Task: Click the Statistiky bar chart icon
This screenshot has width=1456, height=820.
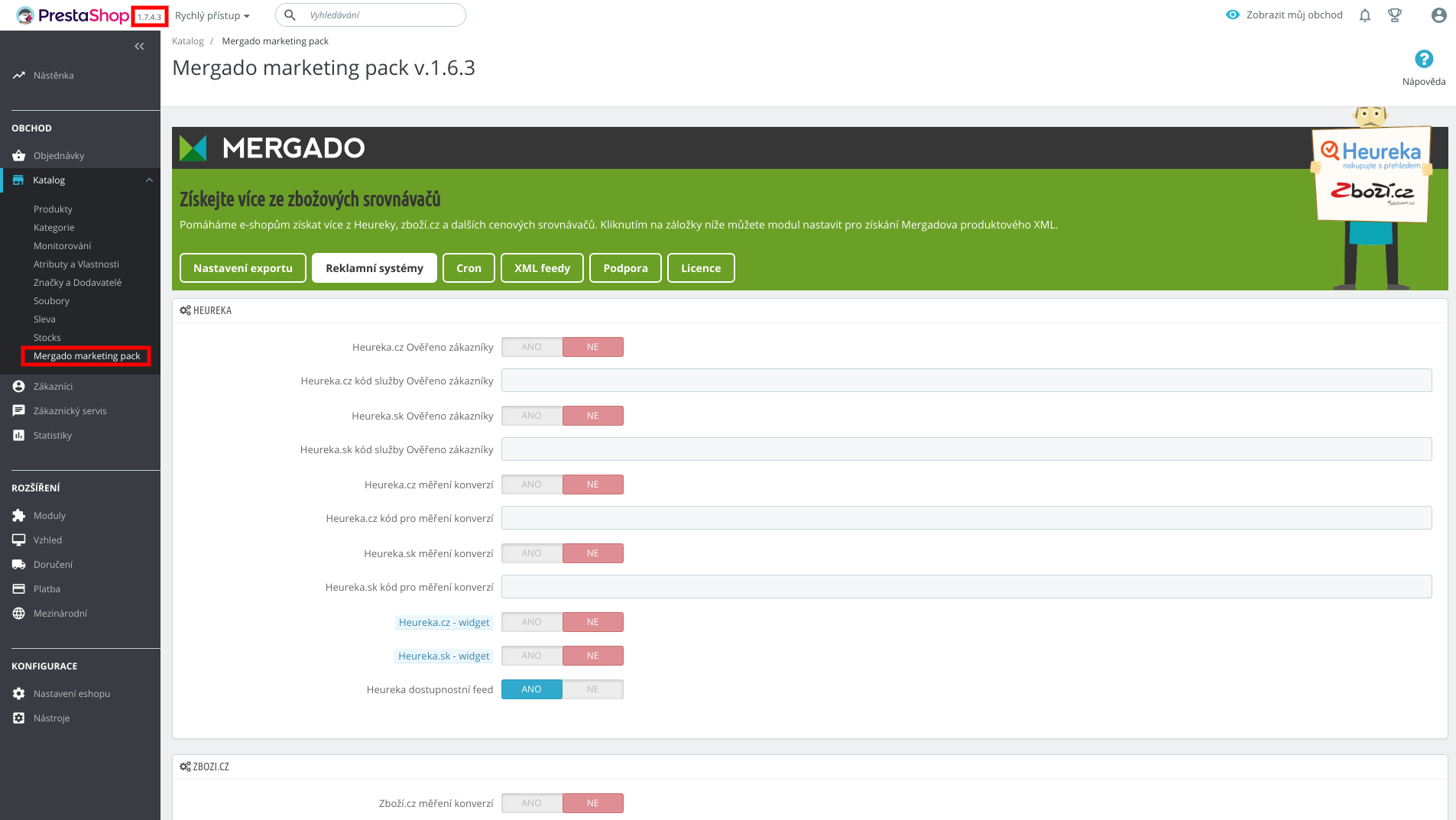Action: click(x=18, y=436)
